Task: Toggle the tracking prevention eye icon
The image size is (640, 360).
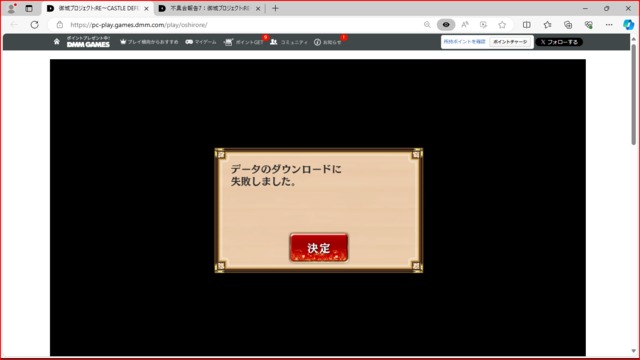Action: point(446,25)
